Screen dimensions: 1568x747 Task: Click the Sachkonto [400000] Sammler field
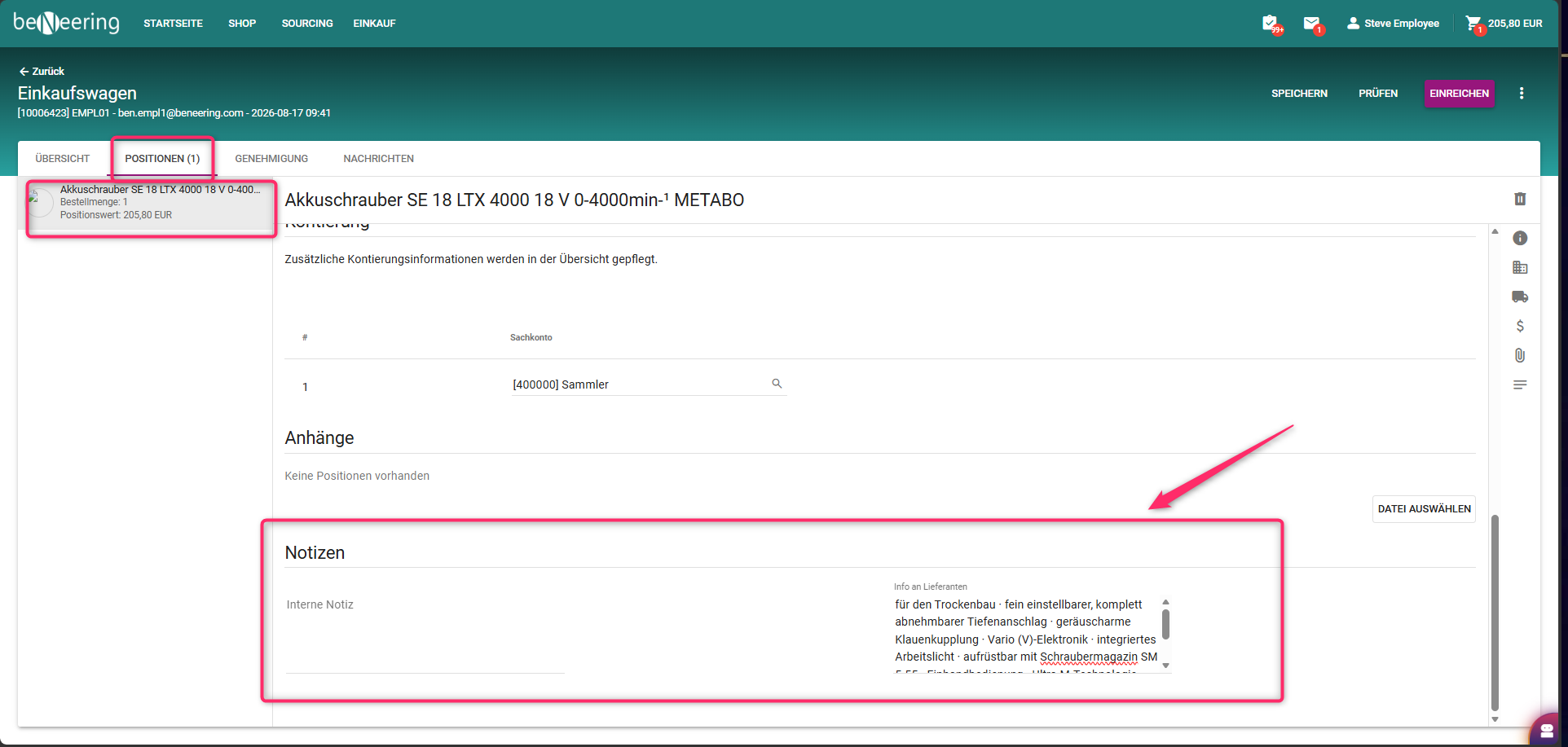[649, 384]
